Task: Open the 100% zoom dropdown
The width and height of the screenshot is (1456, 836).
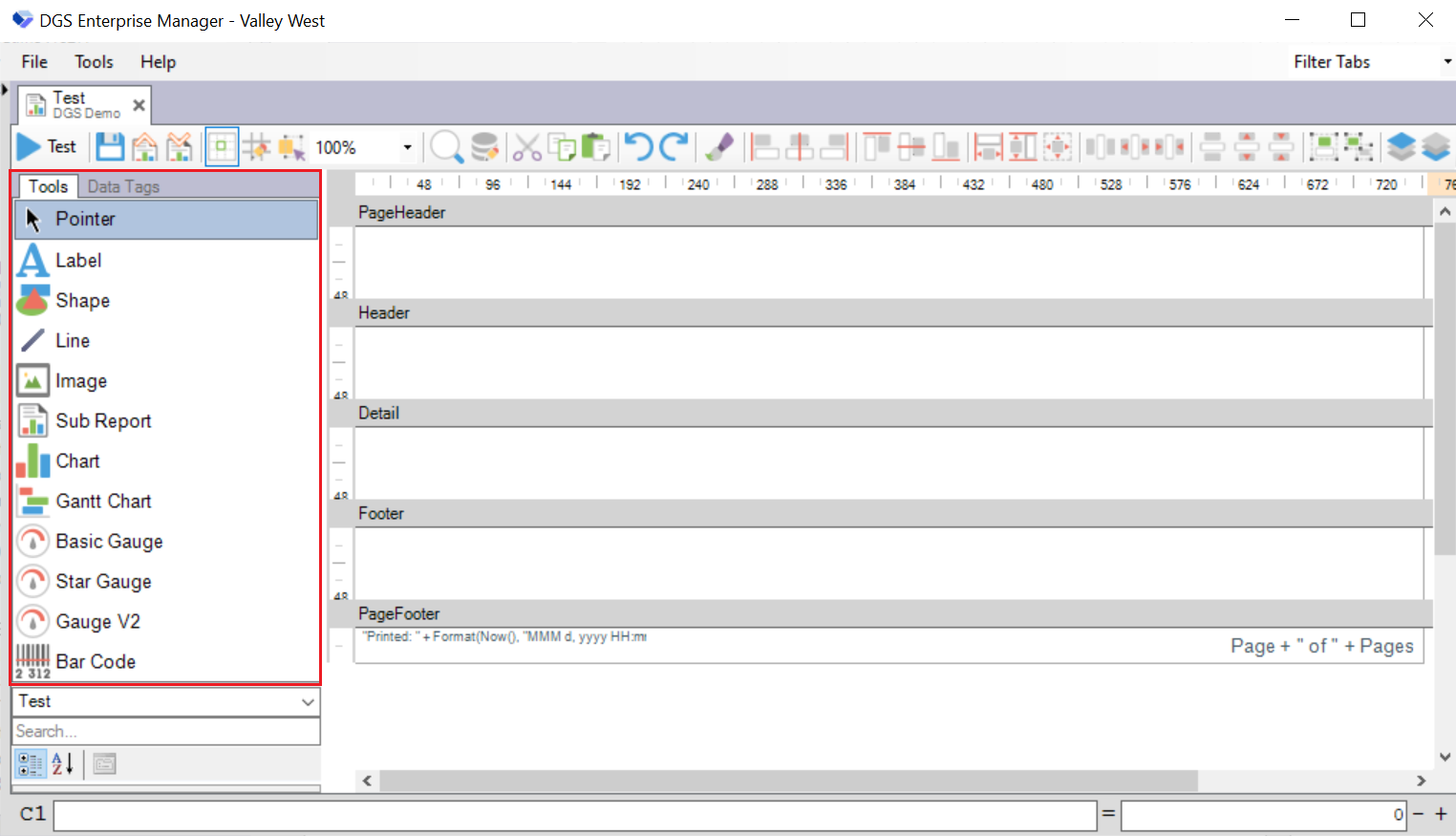Action: (x=407, y=147)
